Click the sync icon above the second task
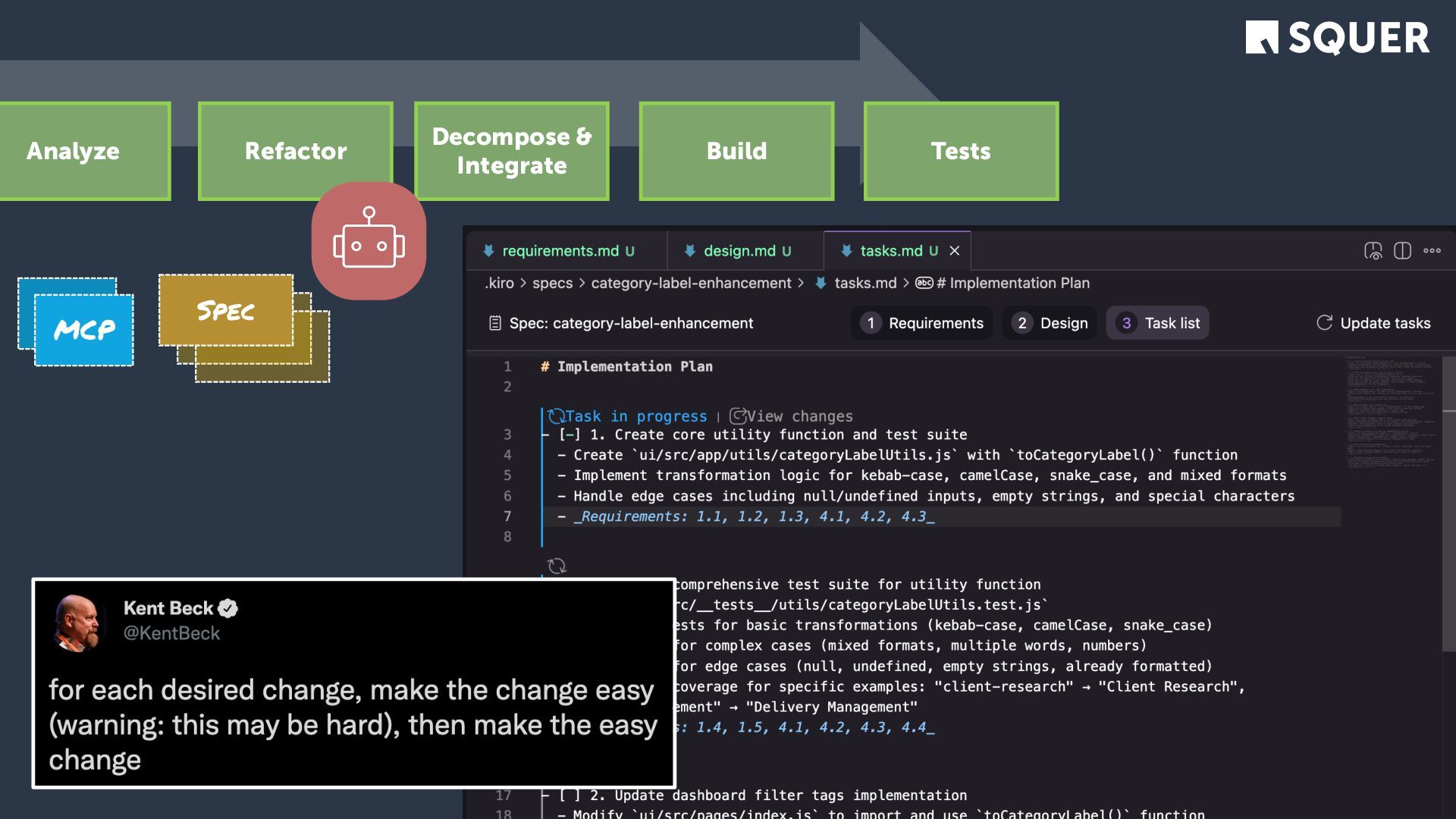The image size is (1456, 819). point(557,566)
